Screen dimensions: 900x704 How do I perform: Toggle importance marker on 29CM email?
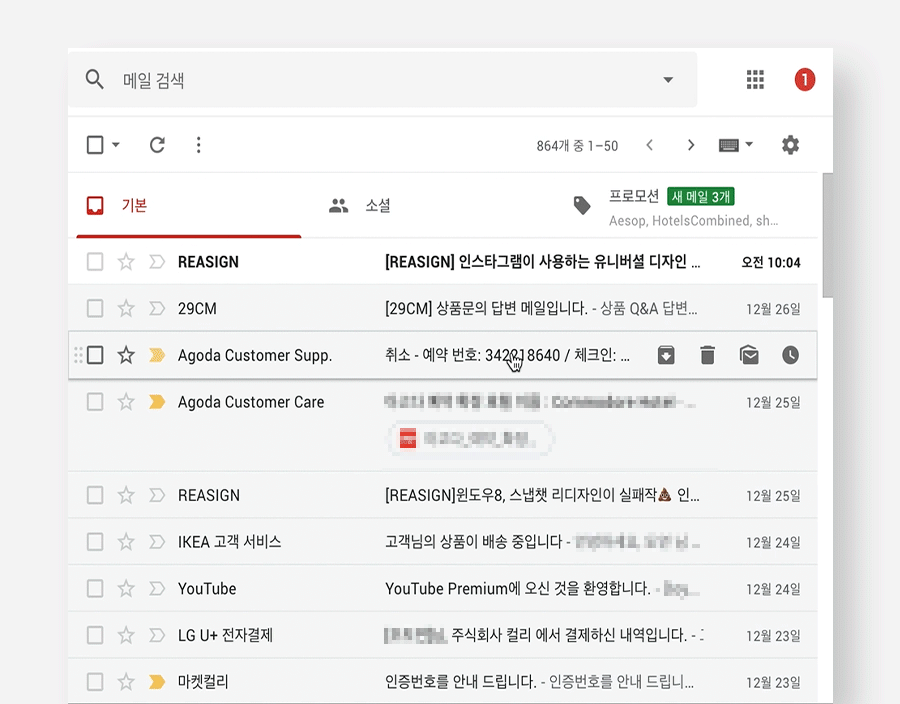click(x=157, y=308)
